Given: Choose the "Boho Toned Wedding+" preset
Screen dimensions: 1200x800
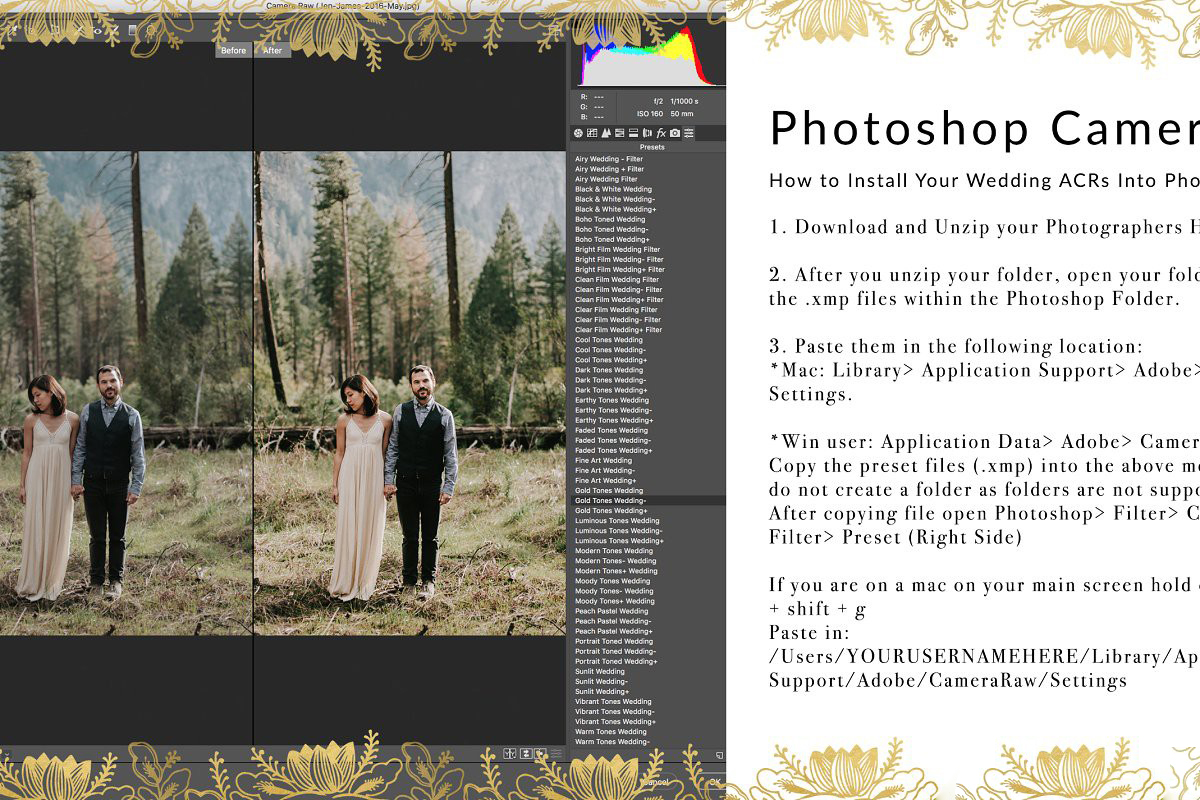Looking at the screenshot, I should 612,239.
